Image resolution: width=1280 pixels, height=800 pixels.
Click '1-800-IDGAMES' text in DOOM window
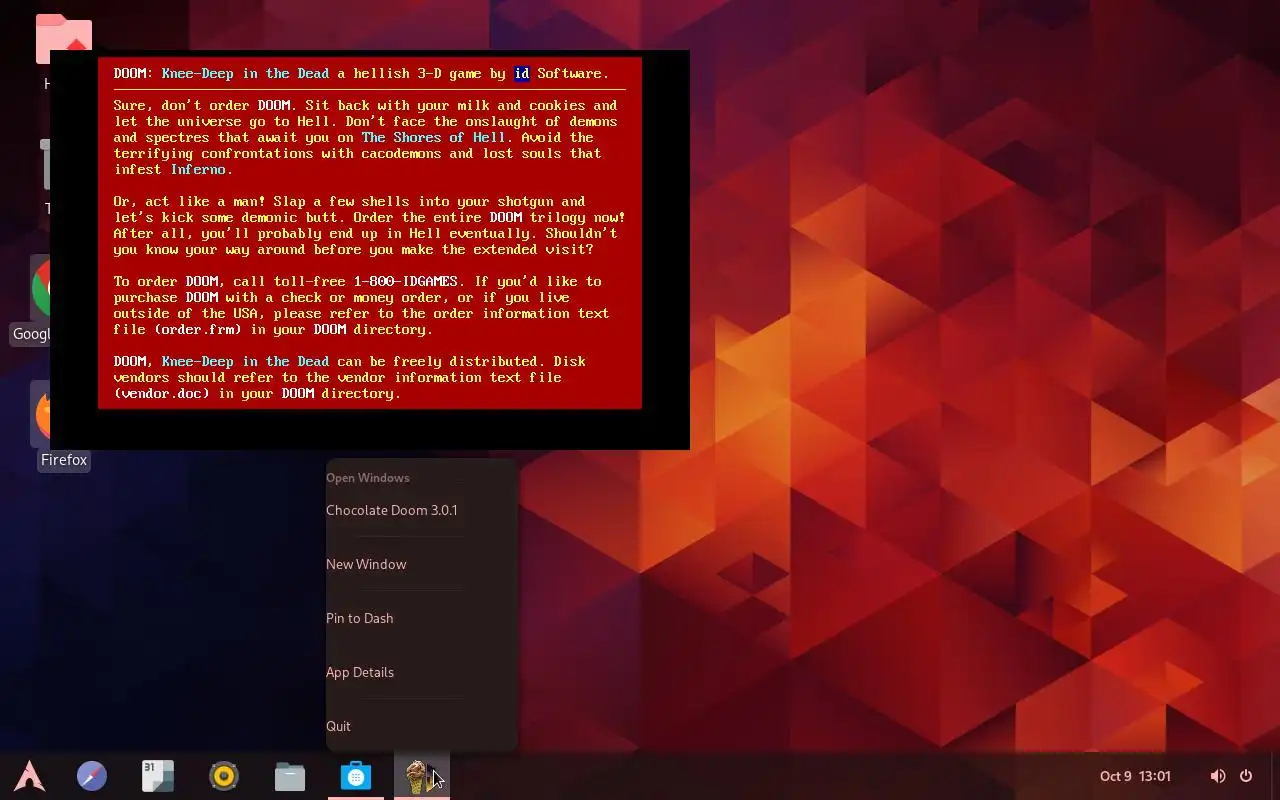point(406,281)
